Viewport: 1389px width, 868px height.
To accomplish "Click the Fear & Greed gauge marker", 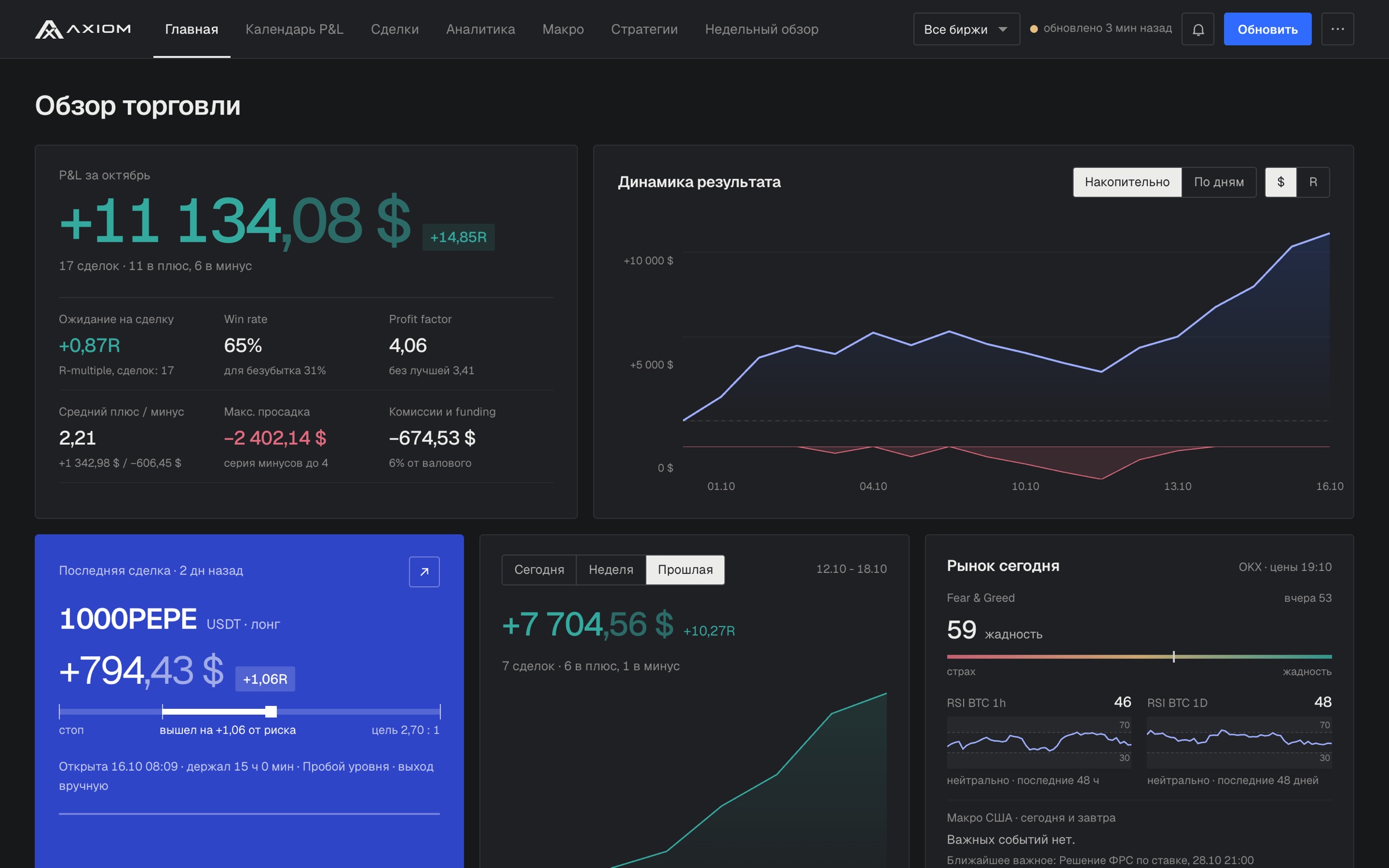I will (1174, 657).
